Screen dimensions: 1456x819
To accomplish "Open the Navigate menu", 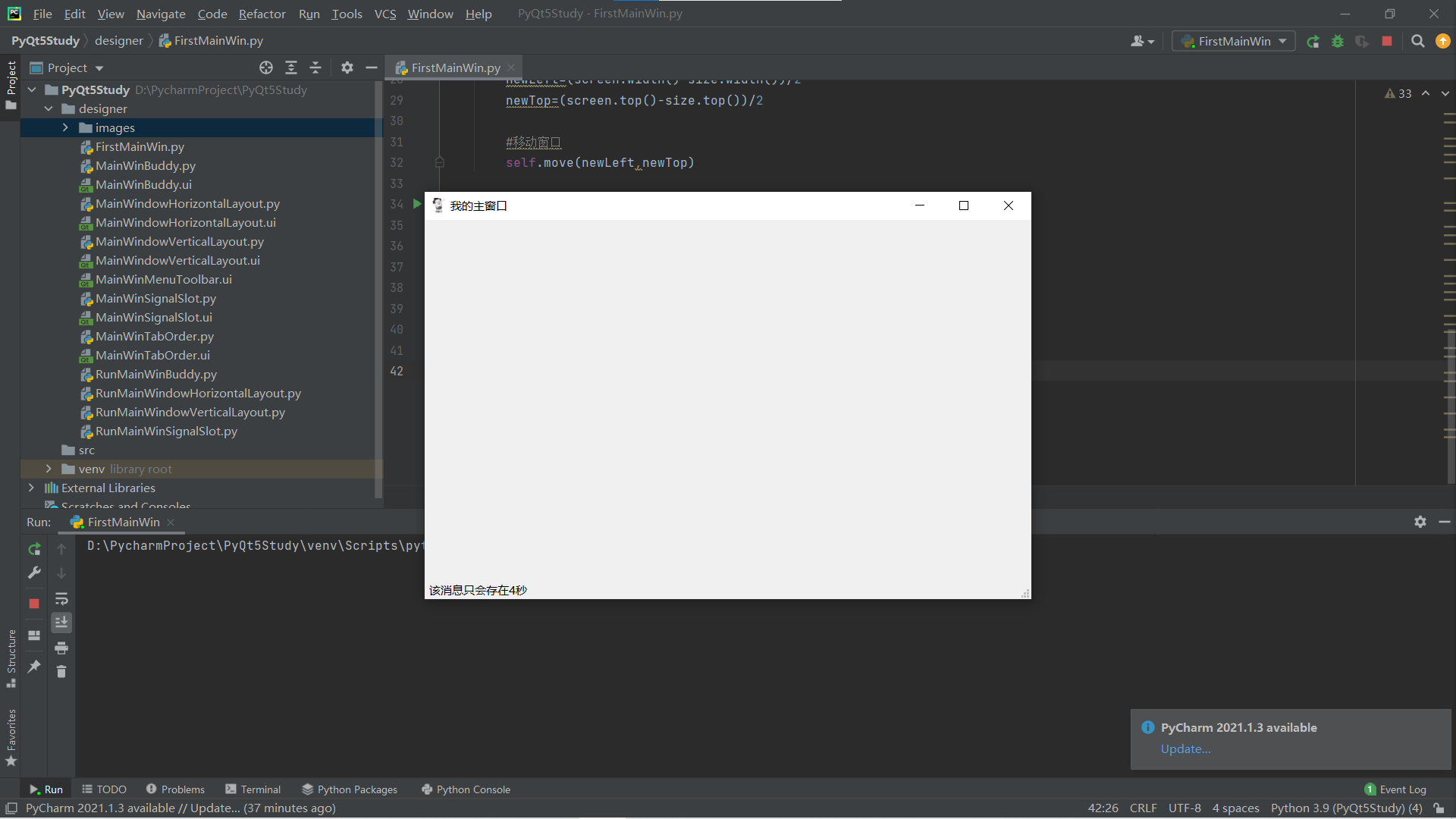I will click(161, 14).
